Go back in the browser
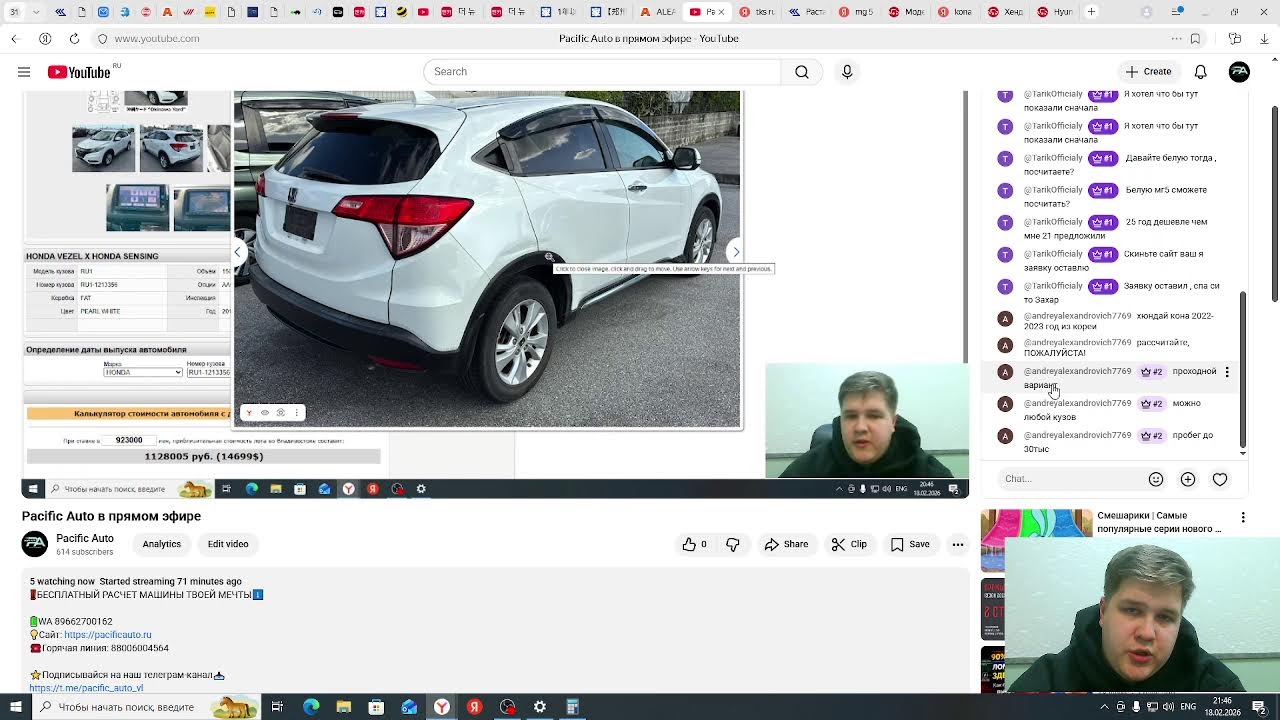 point(15,39)
